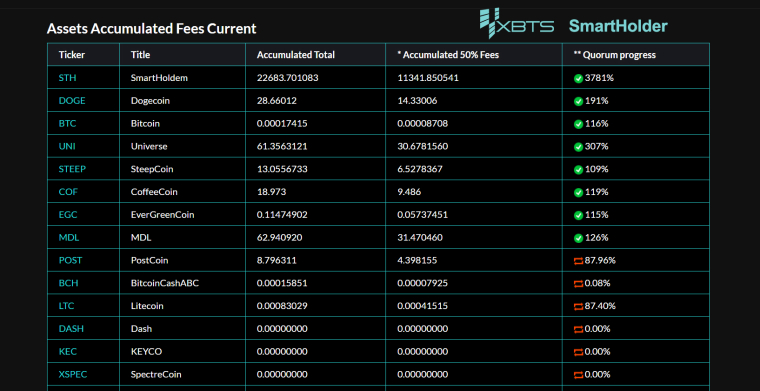760x391 pixels.
Task: Click the green check icon next to 116%
Action: (x=578, y=124)
